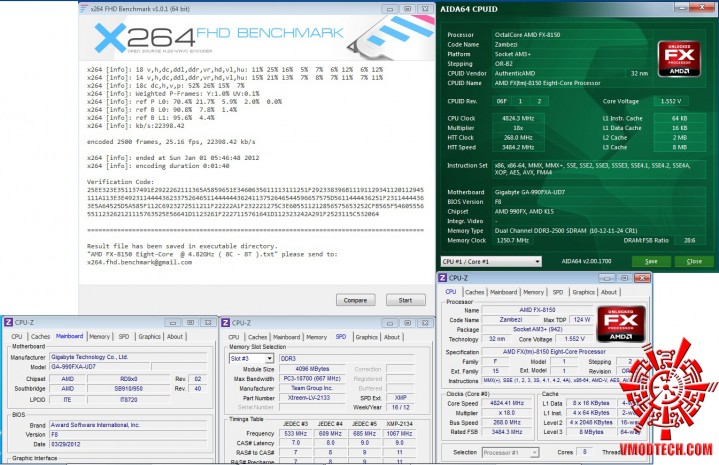Switch to Graphics tab in right CPU-Z window
Viewport: 719px width, 465px height.
[x=583, y=292]
